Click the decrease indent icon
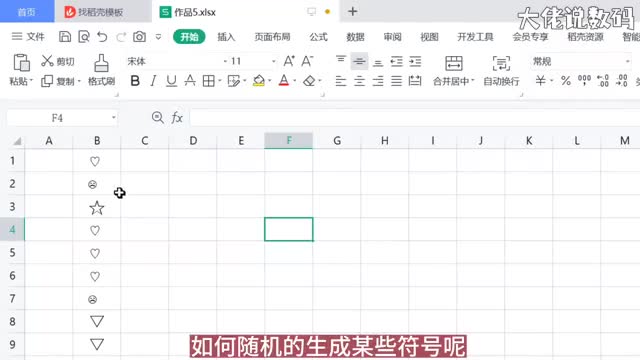The width and height of the screenshot is (640, 360). click(x=396, y=62)
